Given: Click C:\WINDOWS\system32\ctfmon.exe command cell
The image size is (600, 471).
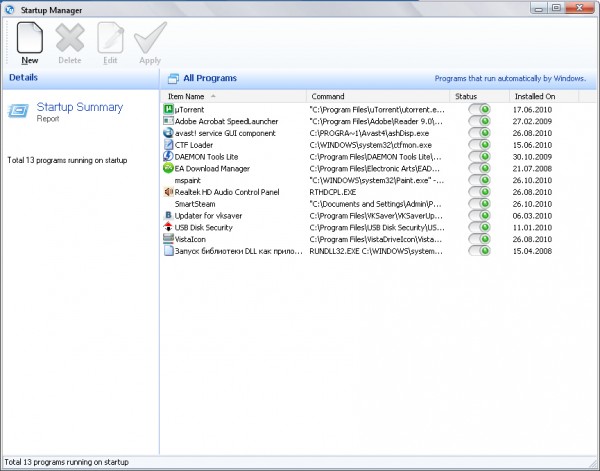Looking at the screenshot, I should coord(370,145).
